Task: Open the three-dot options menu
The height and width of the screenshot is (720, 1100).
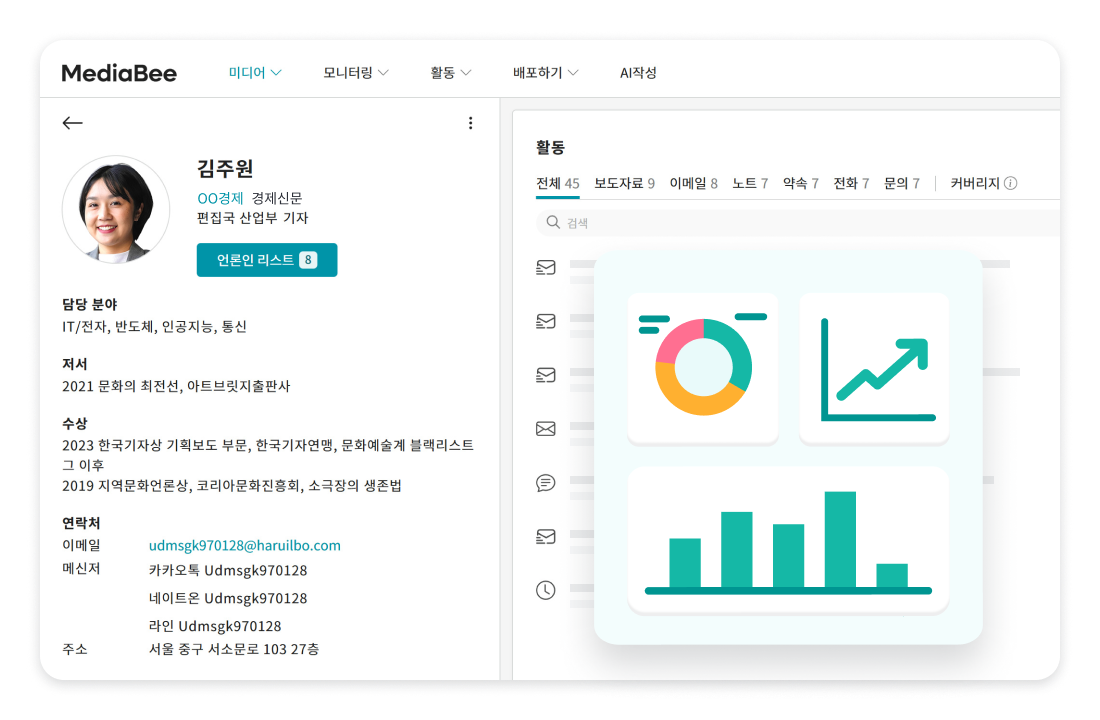Action: tap(471, 122)
